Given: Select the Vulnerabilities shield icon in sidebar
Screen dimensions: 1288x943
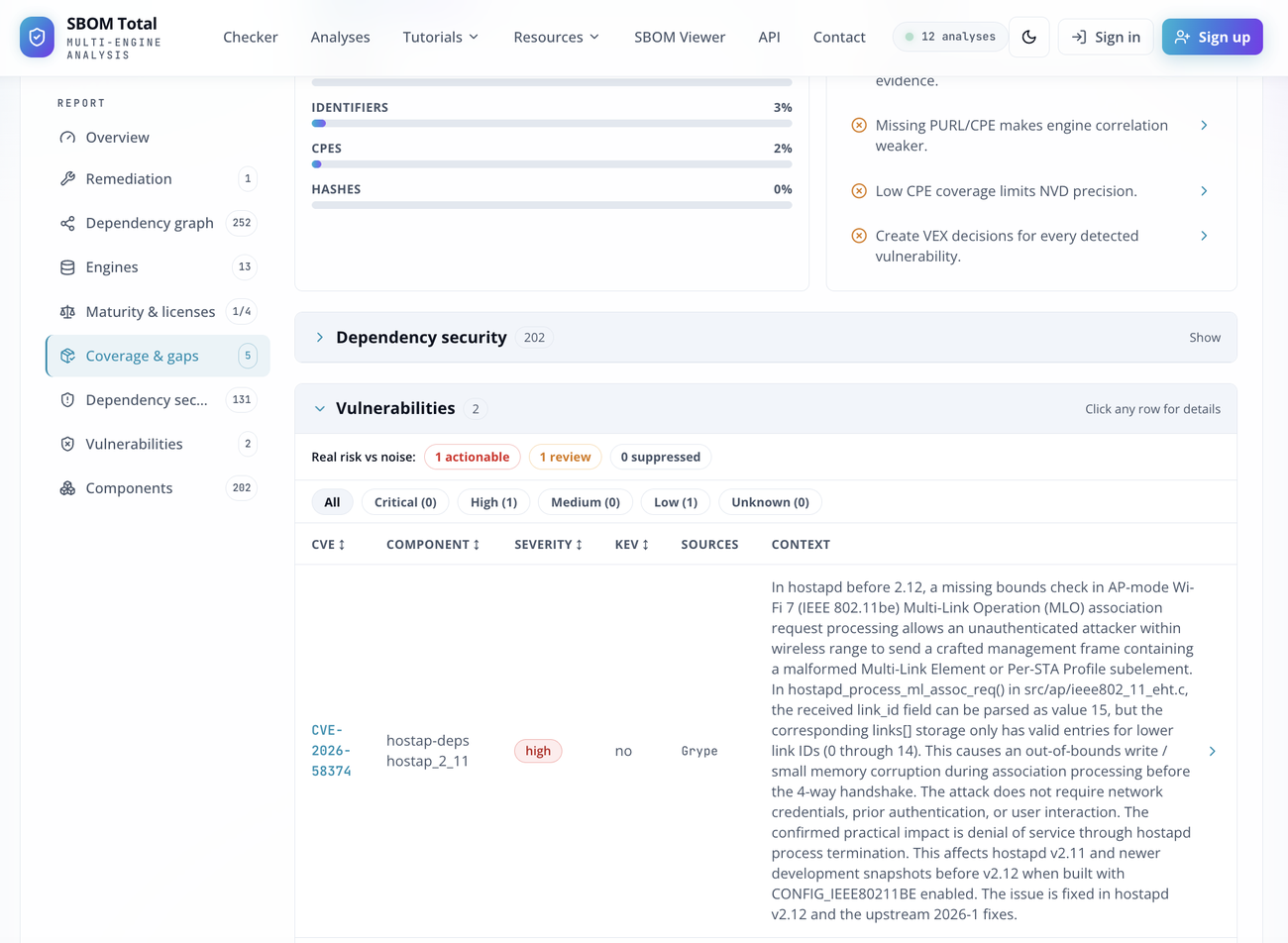Looking at the screenshot, I should 67,444.
